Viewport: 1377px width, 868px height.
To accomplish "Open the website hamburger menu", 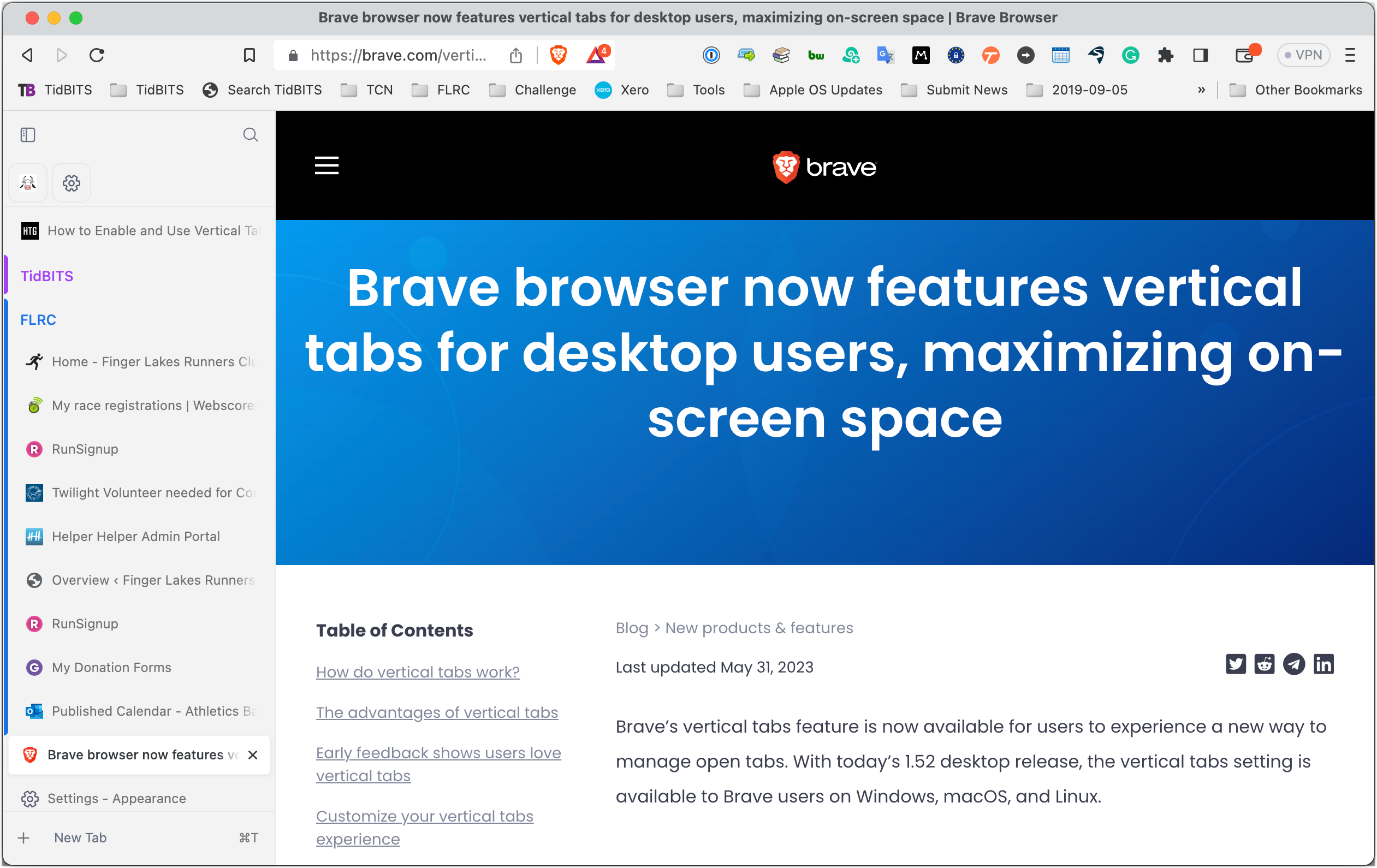I will click(327, 166).
